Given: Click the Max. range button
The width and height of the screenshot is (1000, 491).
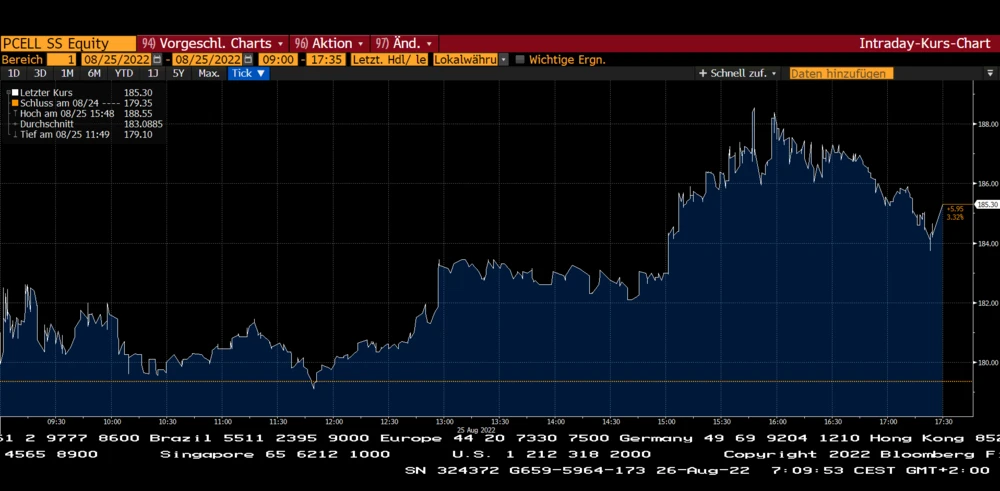Looking at the screenshot, I should point(209,73).
